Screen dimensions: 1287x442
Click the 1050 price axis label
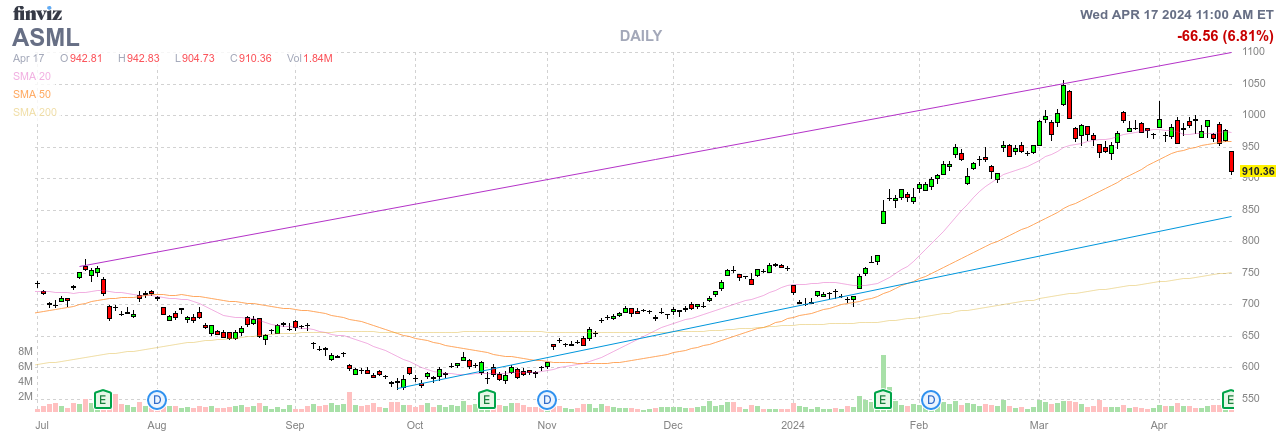point(1255,84)
